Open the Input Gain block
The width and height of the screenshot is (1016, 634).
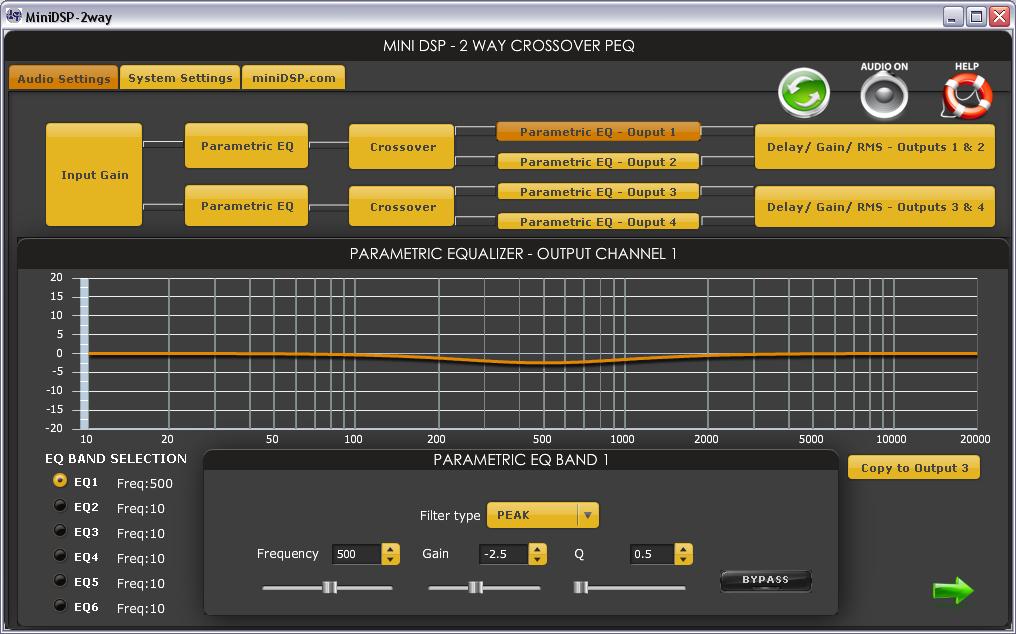click(94, 174)
